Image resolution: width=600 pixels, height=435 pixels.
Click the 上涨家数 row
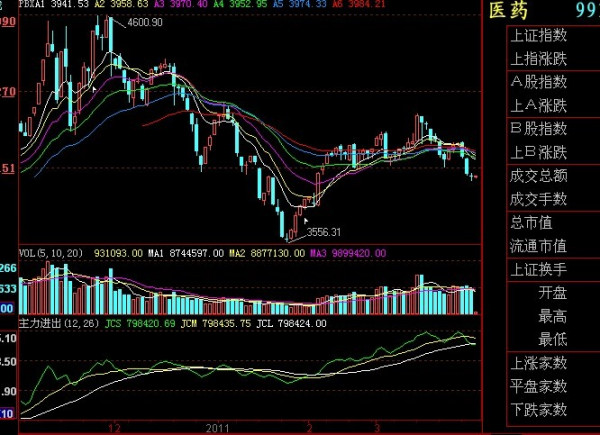(538, 363)
